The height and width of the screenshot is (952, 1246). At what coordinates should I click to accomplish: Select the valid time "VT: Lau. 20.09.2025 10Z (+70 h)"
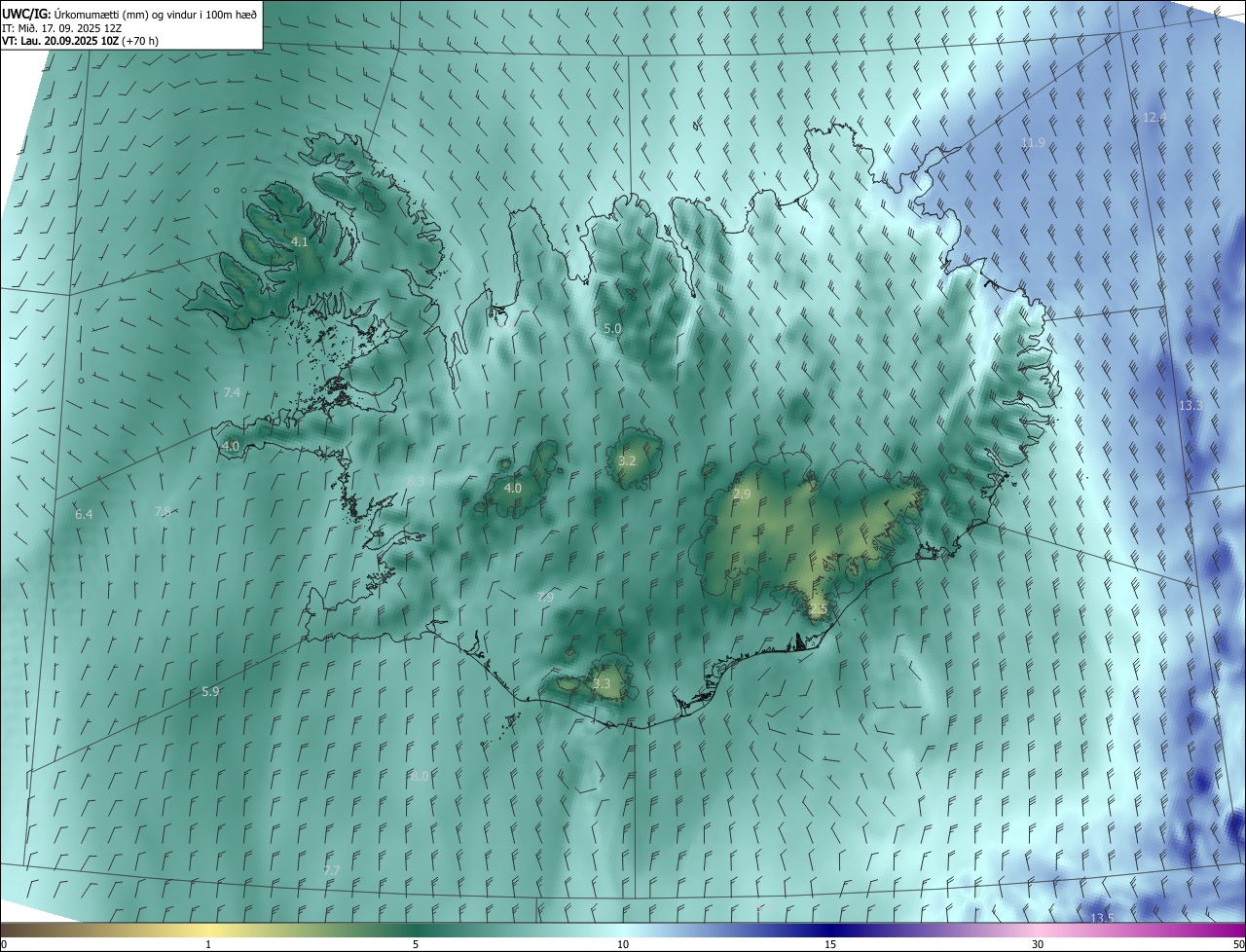click(80, 41)
